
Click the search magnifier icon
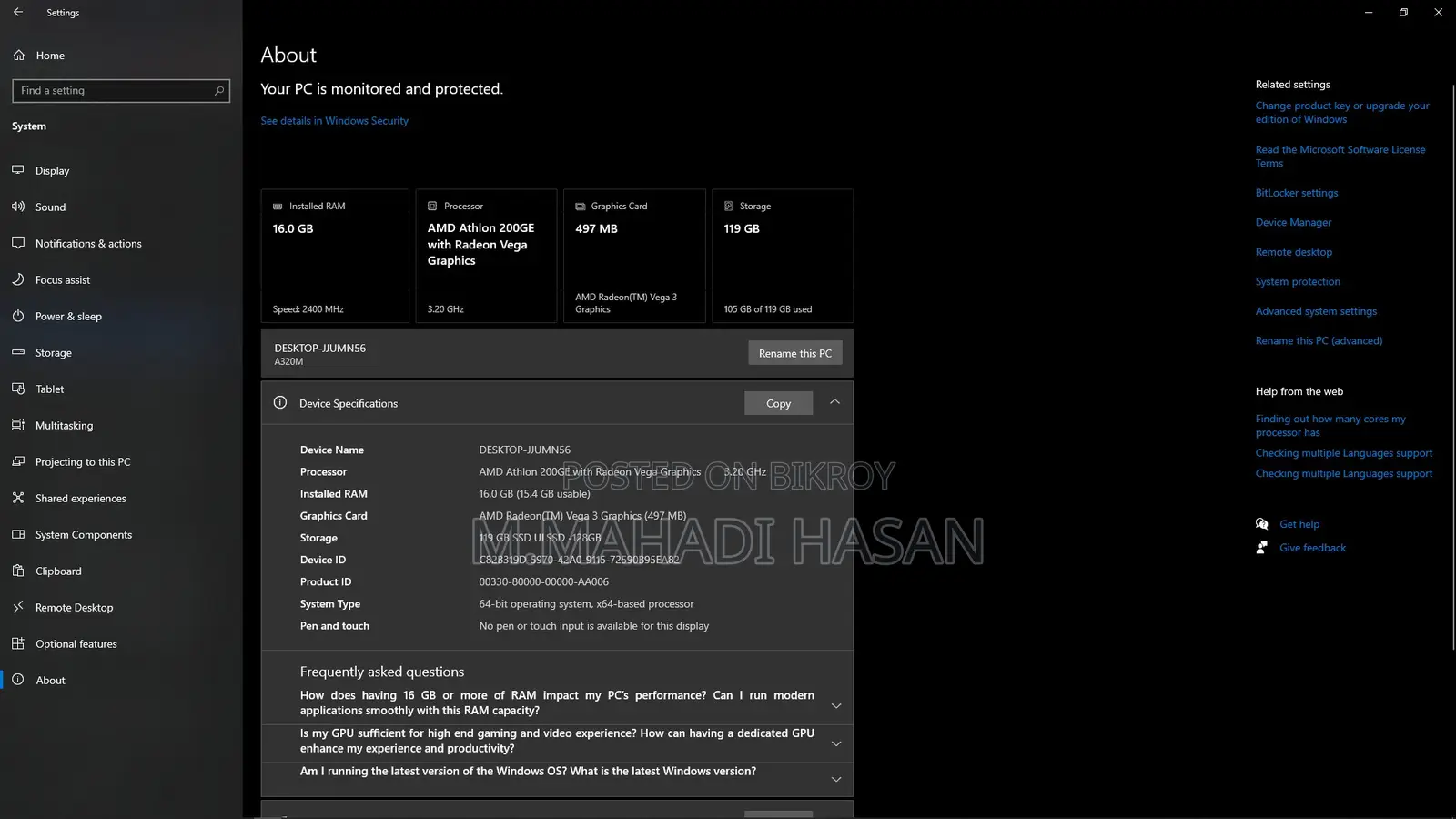(219, 90)
